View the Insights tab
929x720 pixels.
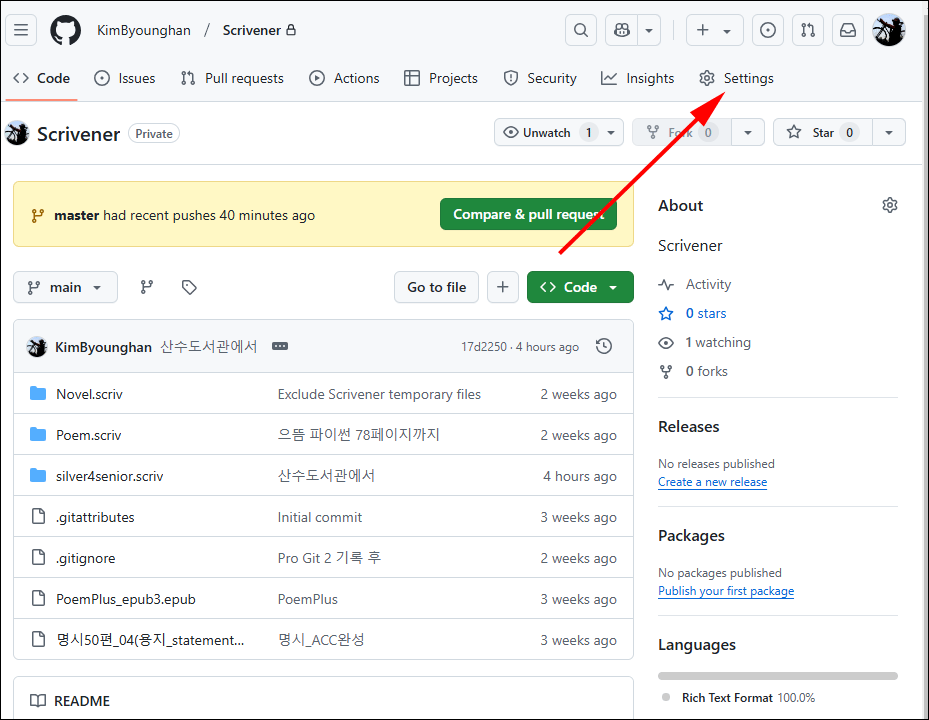tap(638, 78)
